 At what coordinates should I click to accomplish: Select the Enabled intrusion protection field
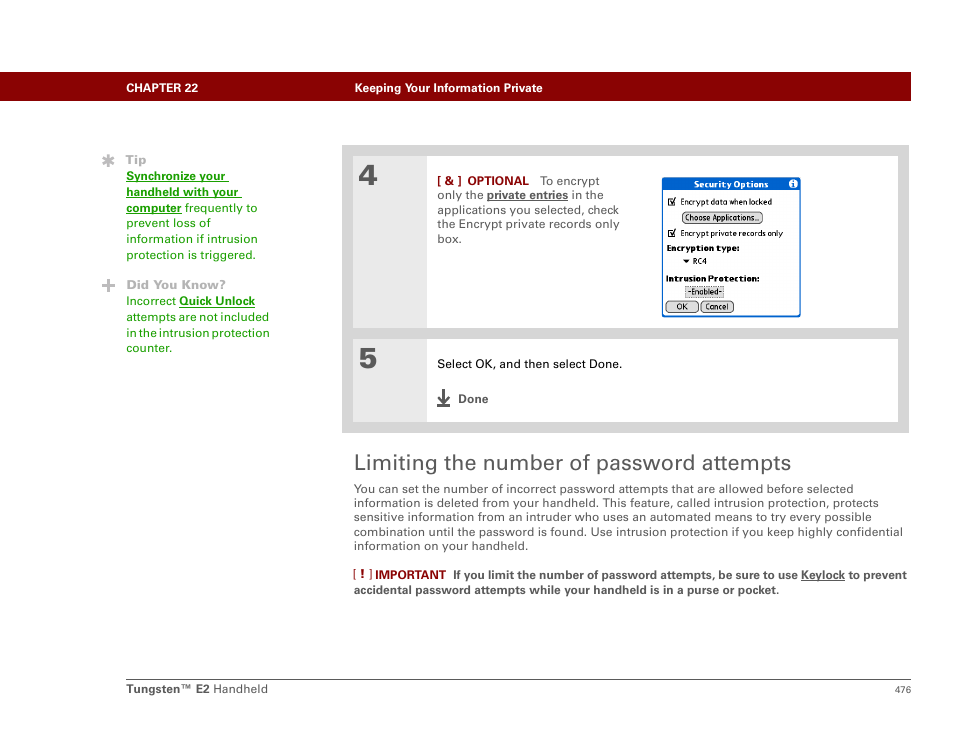coord(704,292)
